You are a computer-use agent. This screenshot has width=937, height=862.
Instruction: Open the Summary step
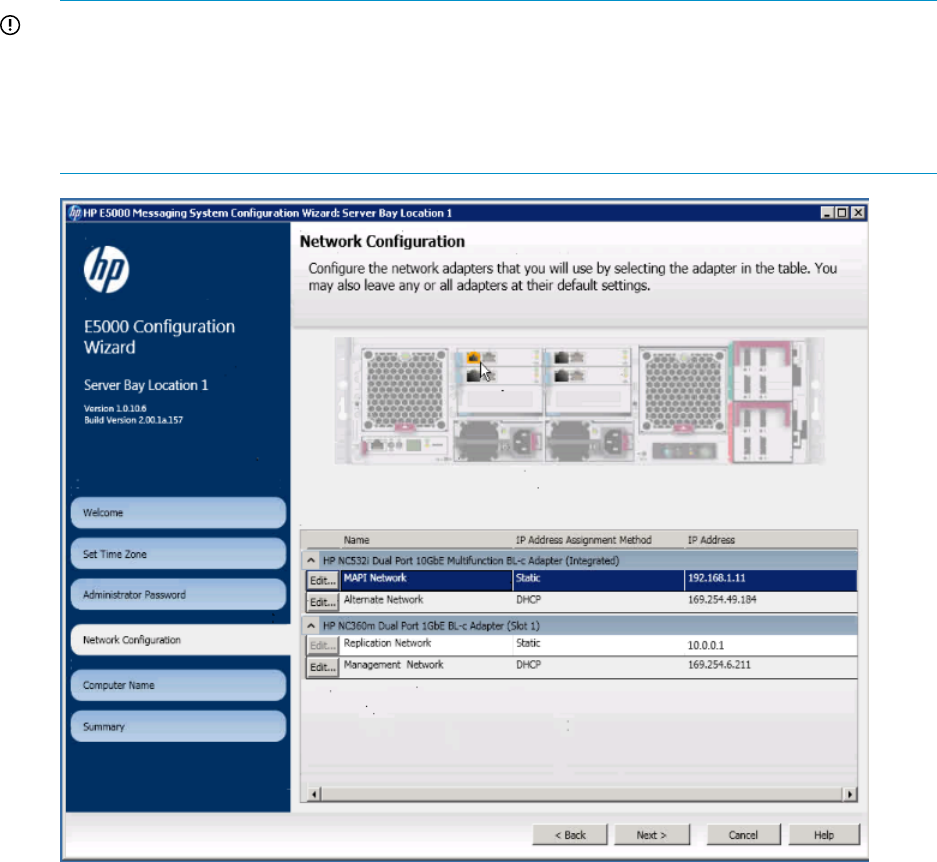pyautogui.click(x=178, y=726)
